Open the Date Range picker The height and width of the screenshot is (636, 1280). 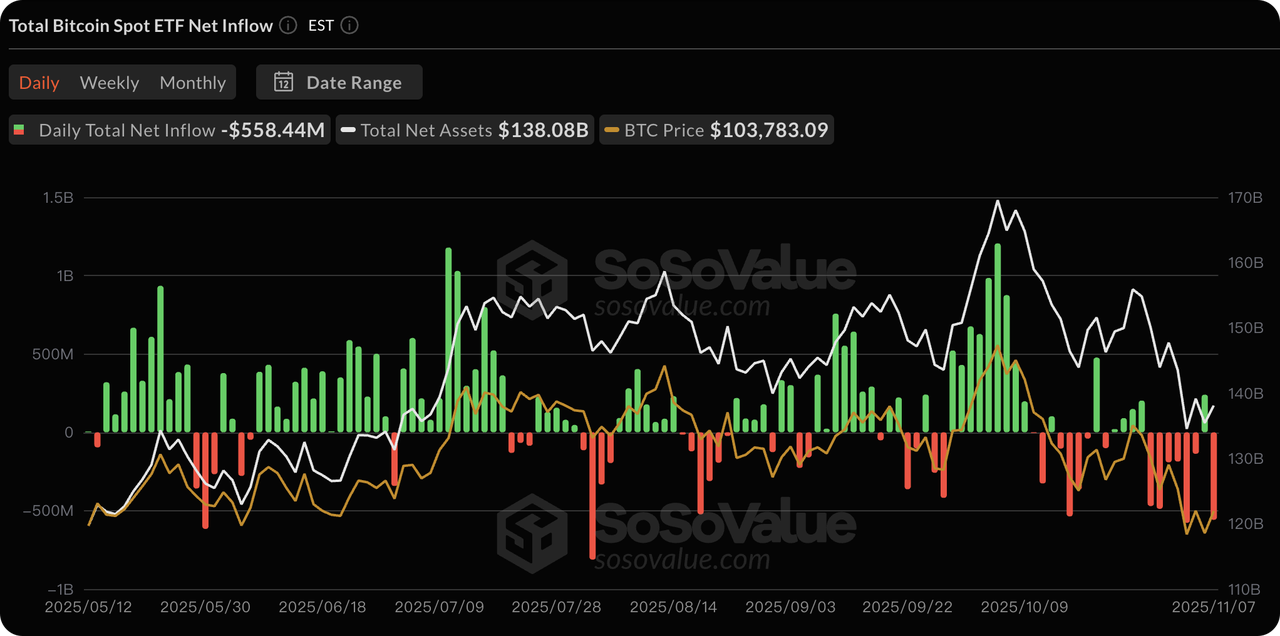point(339,82)
